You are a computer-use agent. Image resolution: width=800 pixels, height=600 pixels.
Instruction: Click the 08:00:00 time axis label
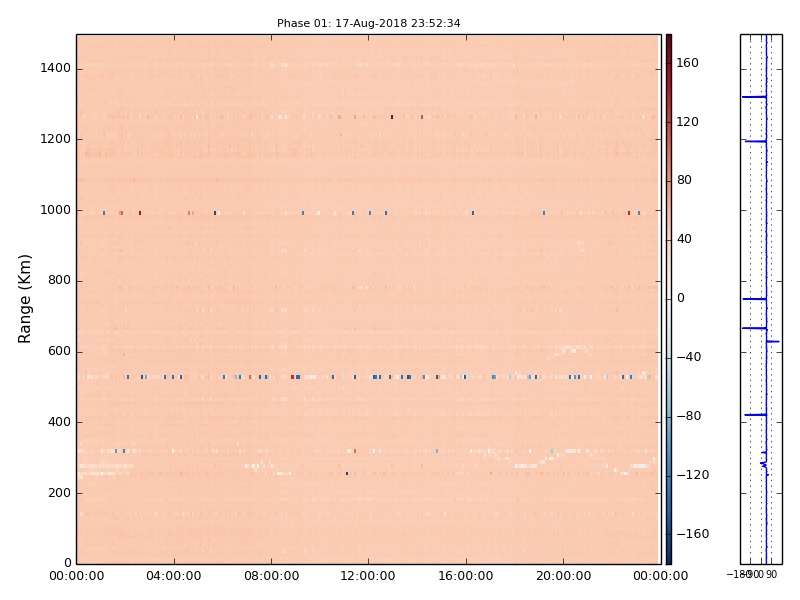[271, 576]
